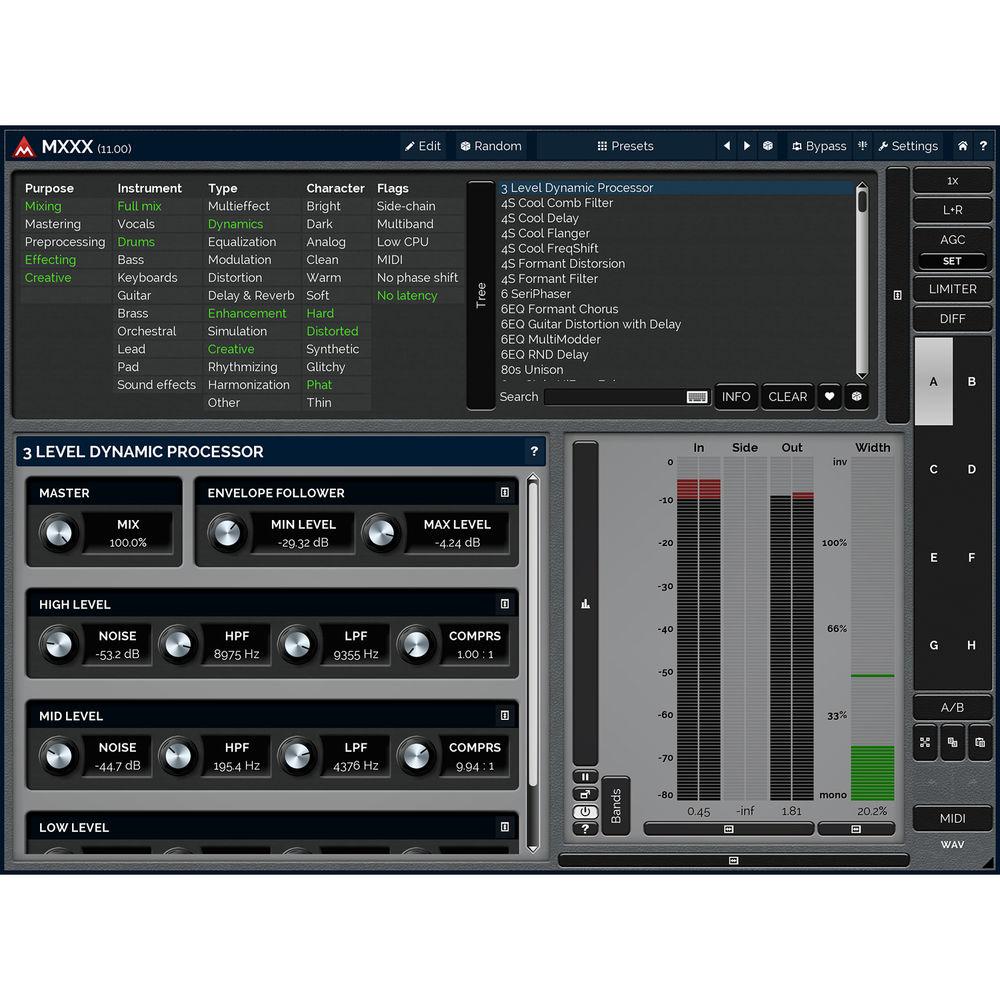Toggle the DIFF monitoring button
Image resolution: width=1000 pixels, height=1000 pixels.
click(952, 319)
